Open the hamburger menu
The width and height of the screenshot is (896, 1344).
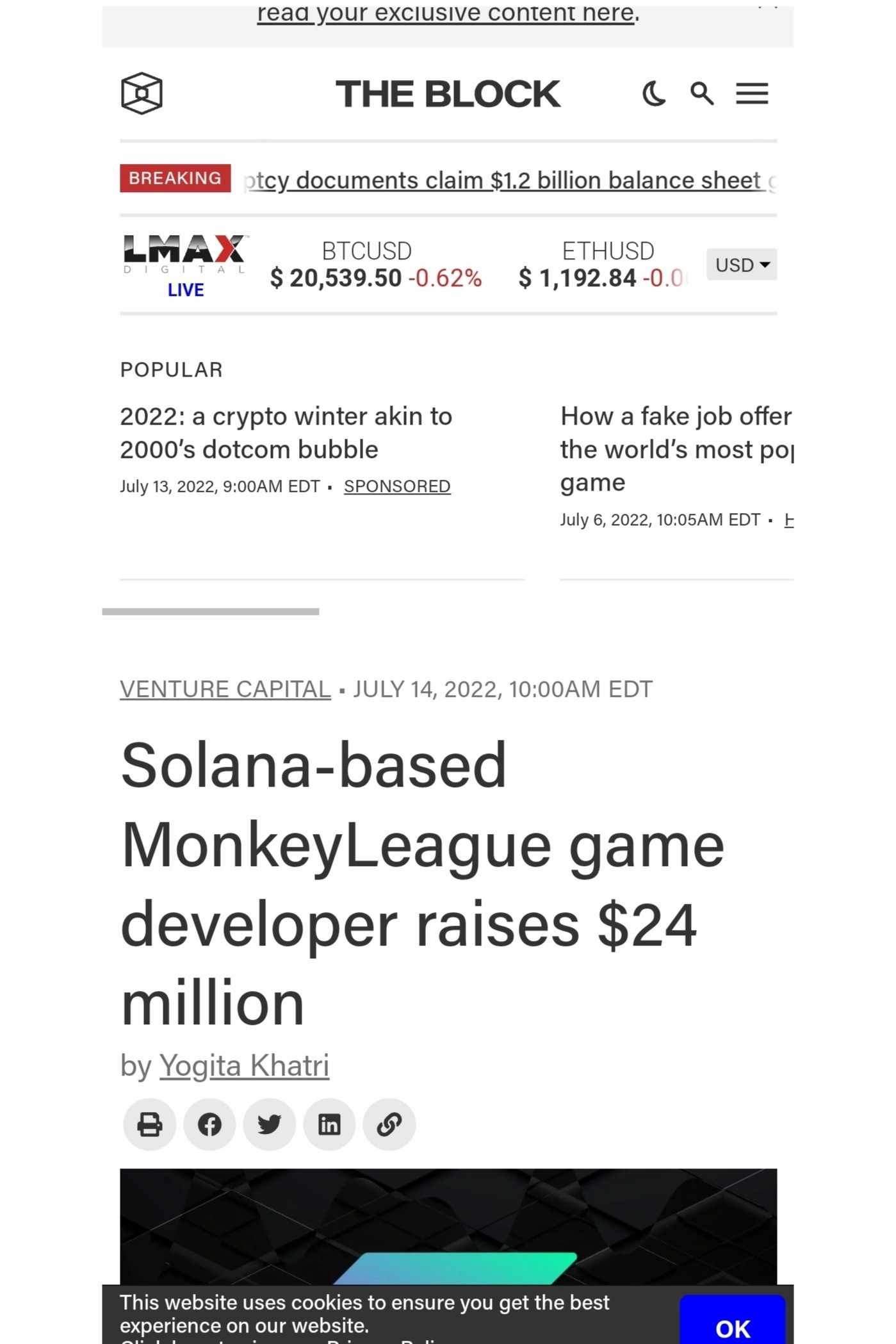click(x=752, y=94)
